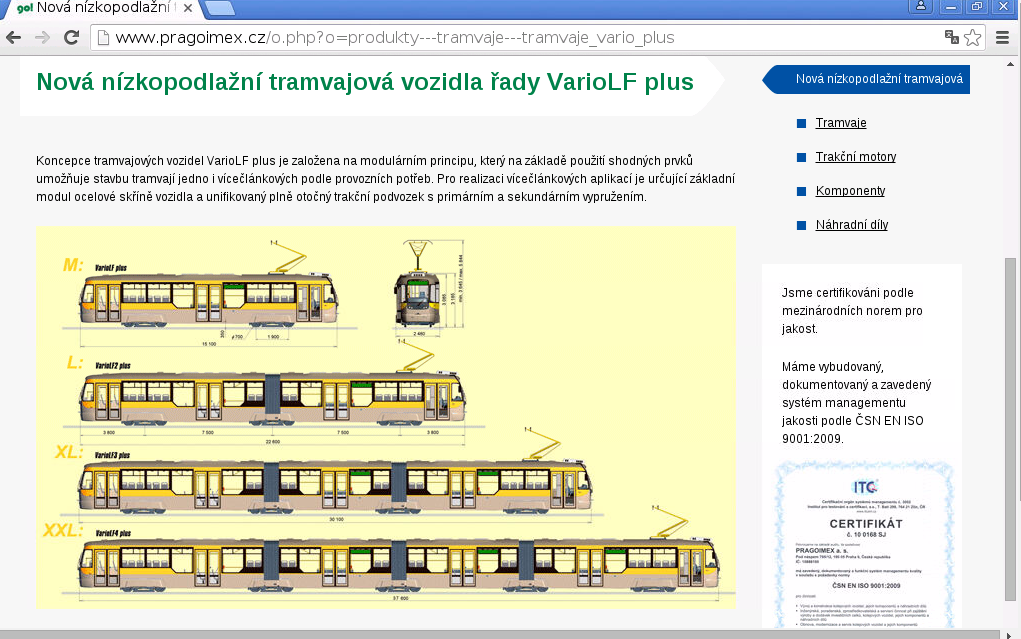1021x639 pixels.
Task: Go forward using the forward arrow
Action: pyautogui.click(x=42, y=38)
